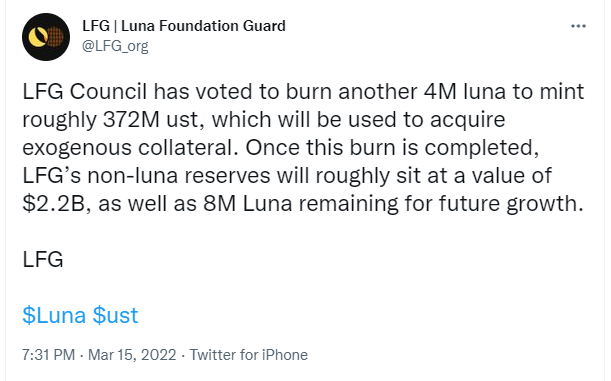
Task: Open the 'LFG | Luna Foundation Guard' display name
Action: [x=184, y=26]
